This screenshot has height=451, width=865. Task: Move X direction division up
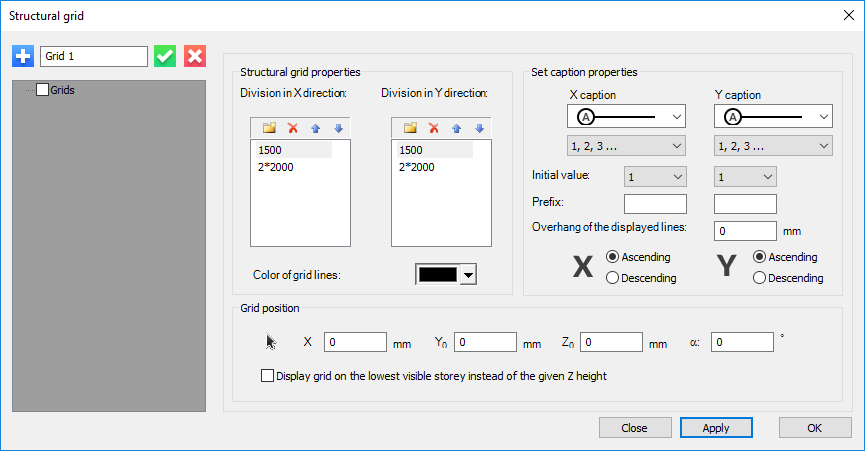point(316,128)
